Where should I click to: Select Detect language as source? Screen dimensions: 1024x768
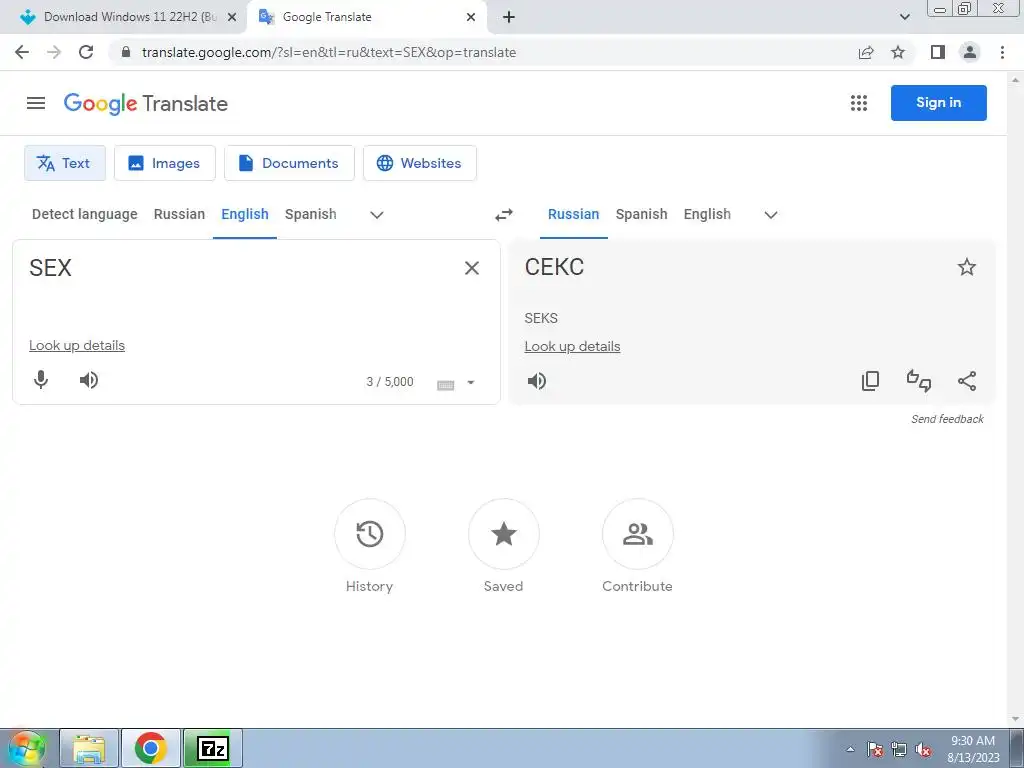click(x=85, y=214)
